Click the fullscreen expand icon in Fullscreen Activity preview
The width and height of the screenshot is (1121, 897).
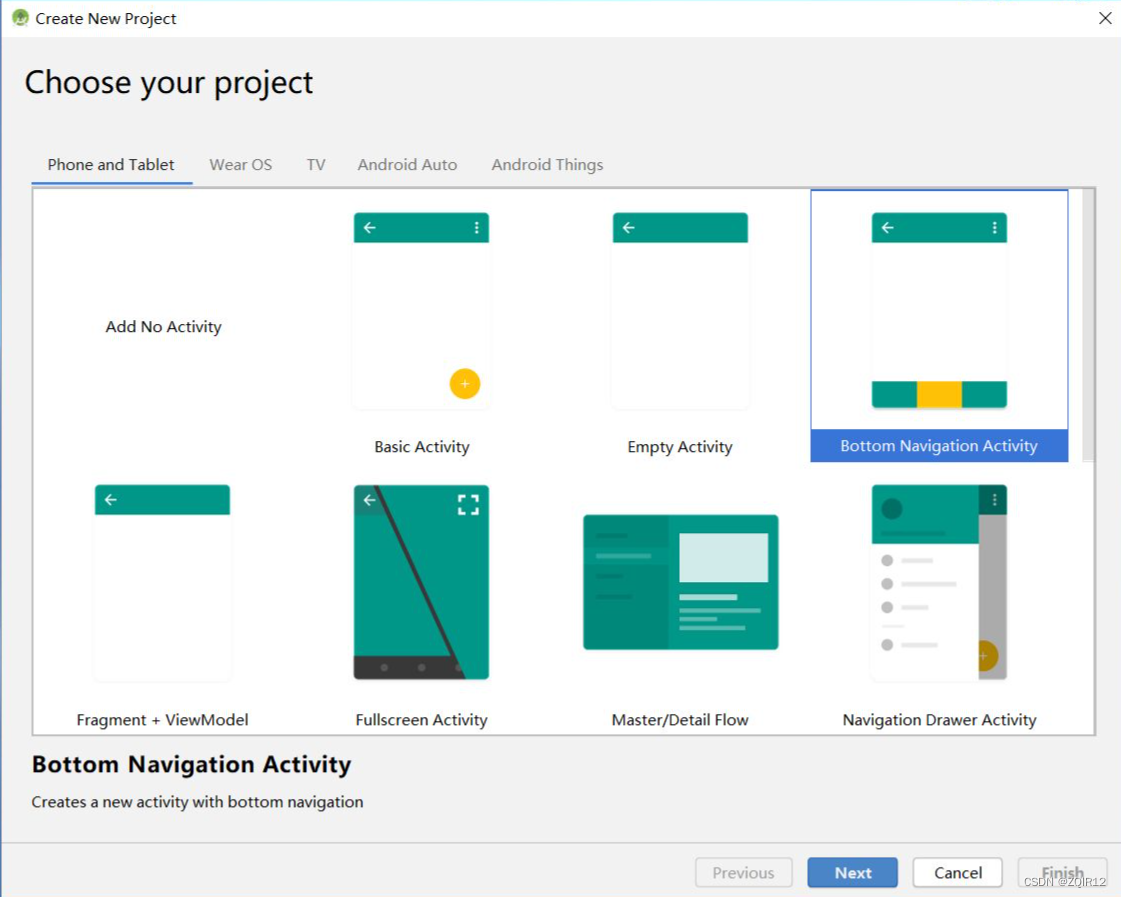coord(468,505)
